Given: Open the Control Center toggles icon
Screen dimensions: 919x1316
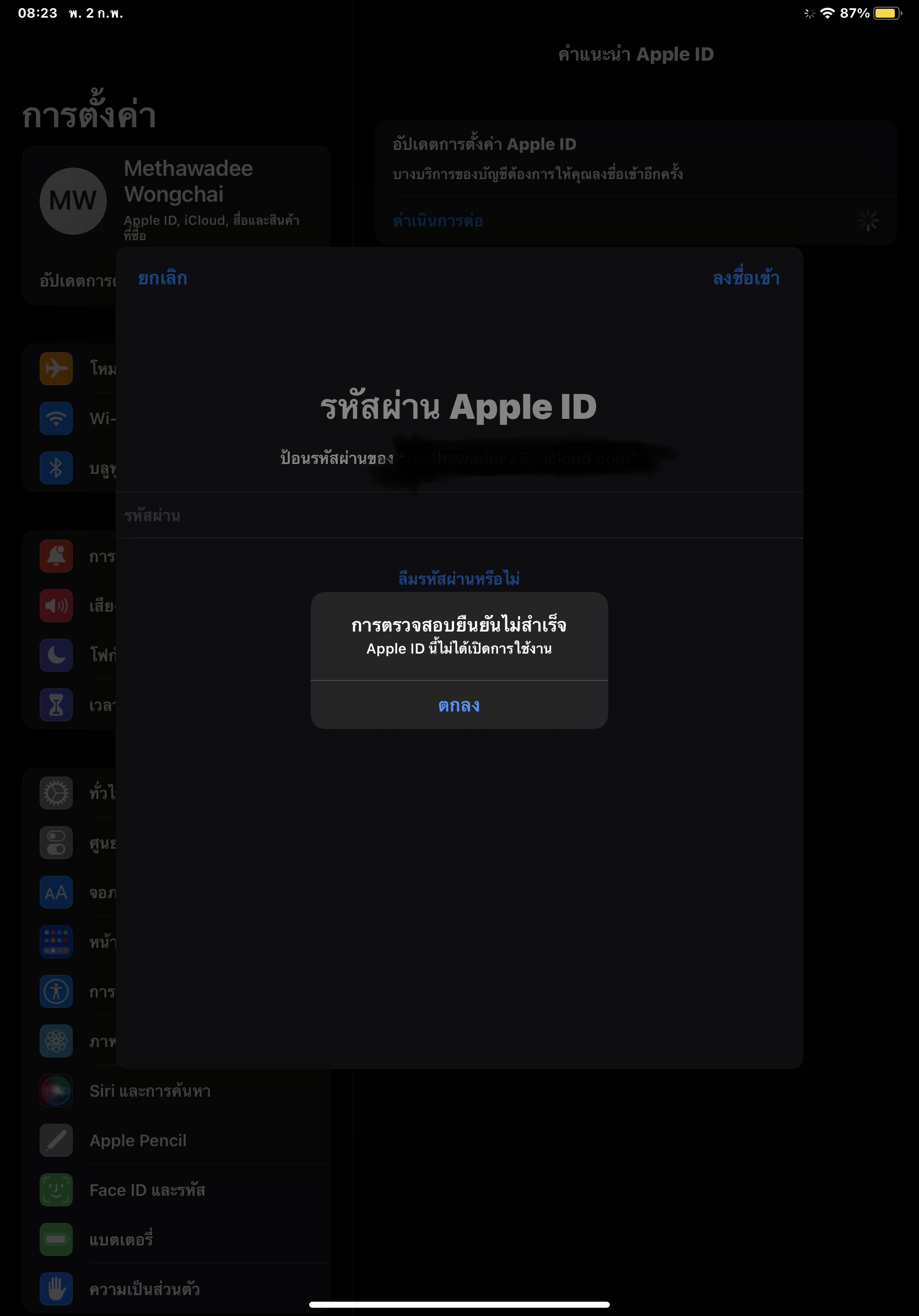Looking at the screenshot, I should pyautogui.click(x=56, y=843).
